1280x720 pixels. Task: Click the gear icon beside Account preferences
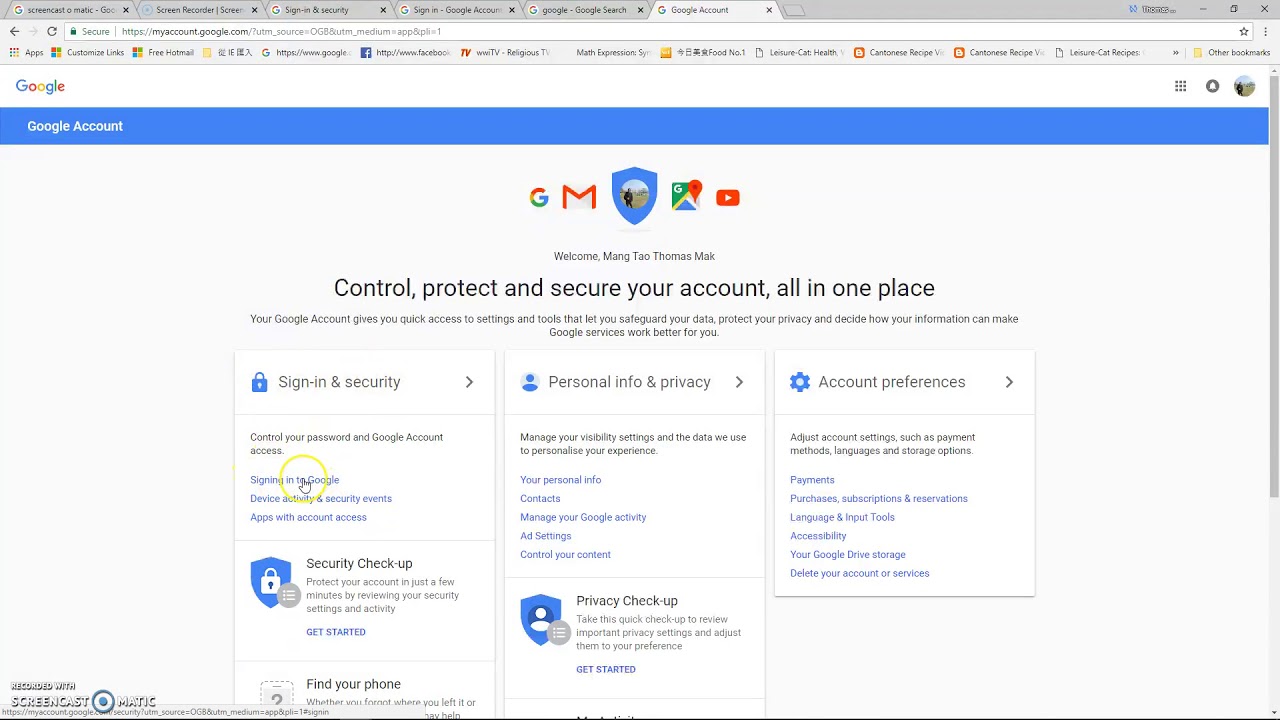point(800,382)
